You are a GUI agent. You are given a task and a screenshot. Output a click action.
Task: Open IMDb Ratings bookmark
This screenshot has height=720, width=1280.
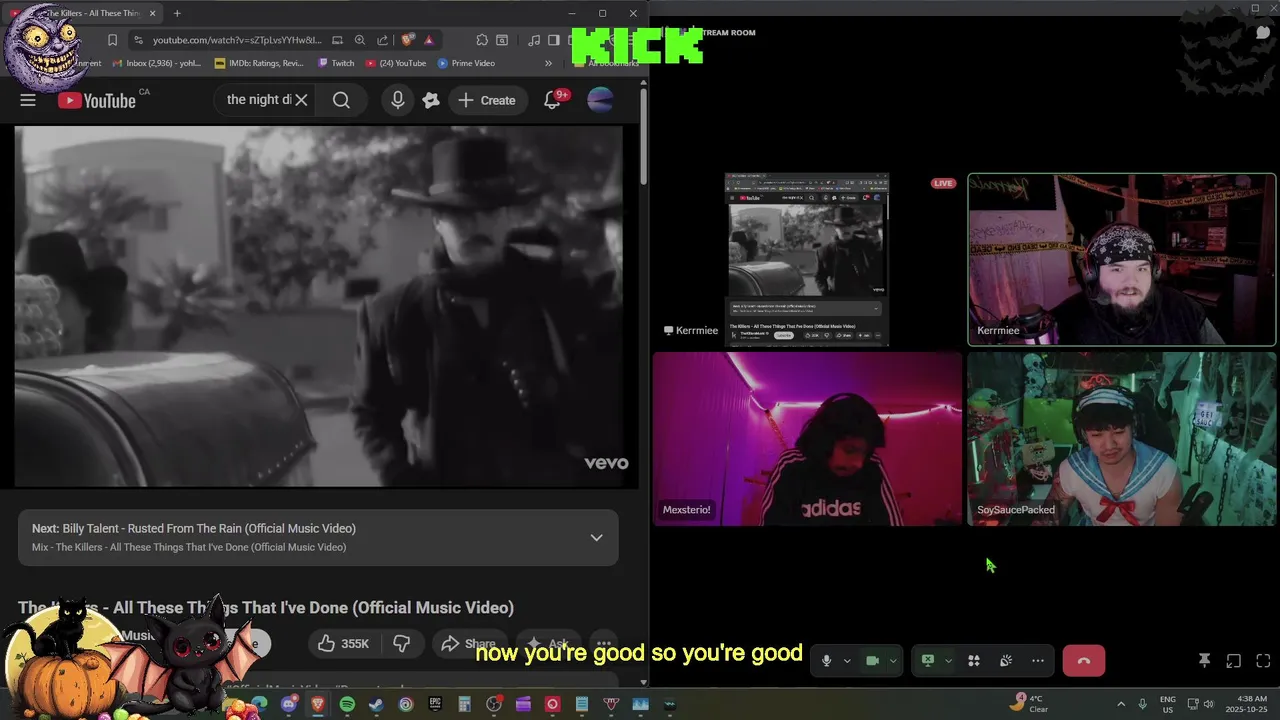click(x=258, y=63)
